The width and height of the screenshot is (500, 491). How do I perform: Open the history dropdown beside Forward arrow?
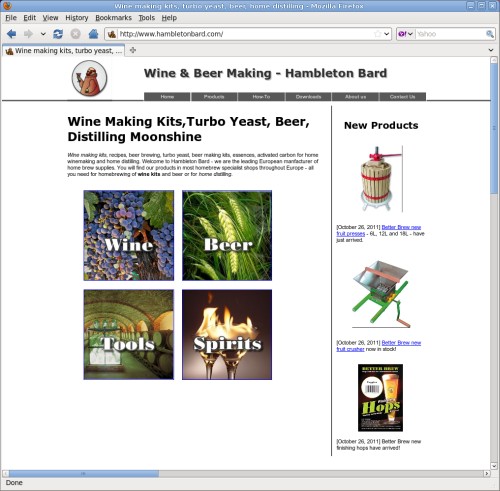pyautogui.click(x=43, y=34)
